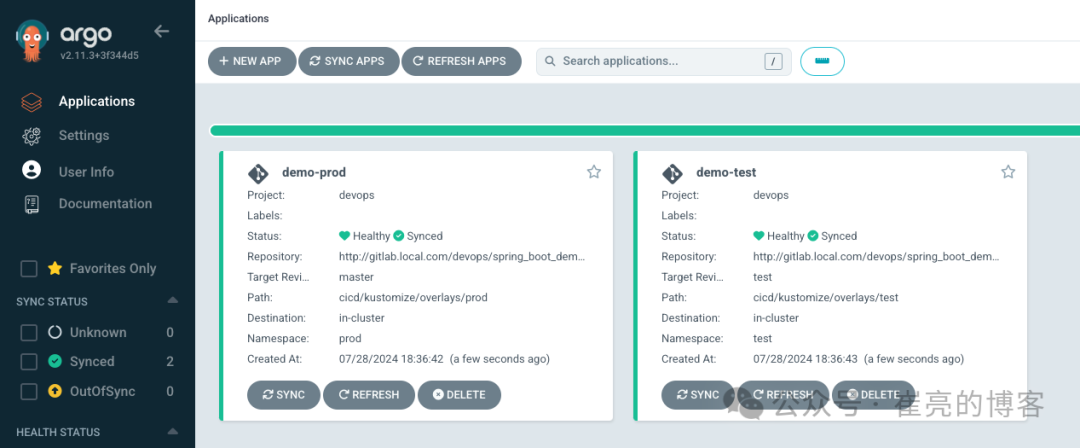Open User Info from the sidebar
Image resolution: width=1080 pixels, height=448 pixels.
[x=86, y=172]
